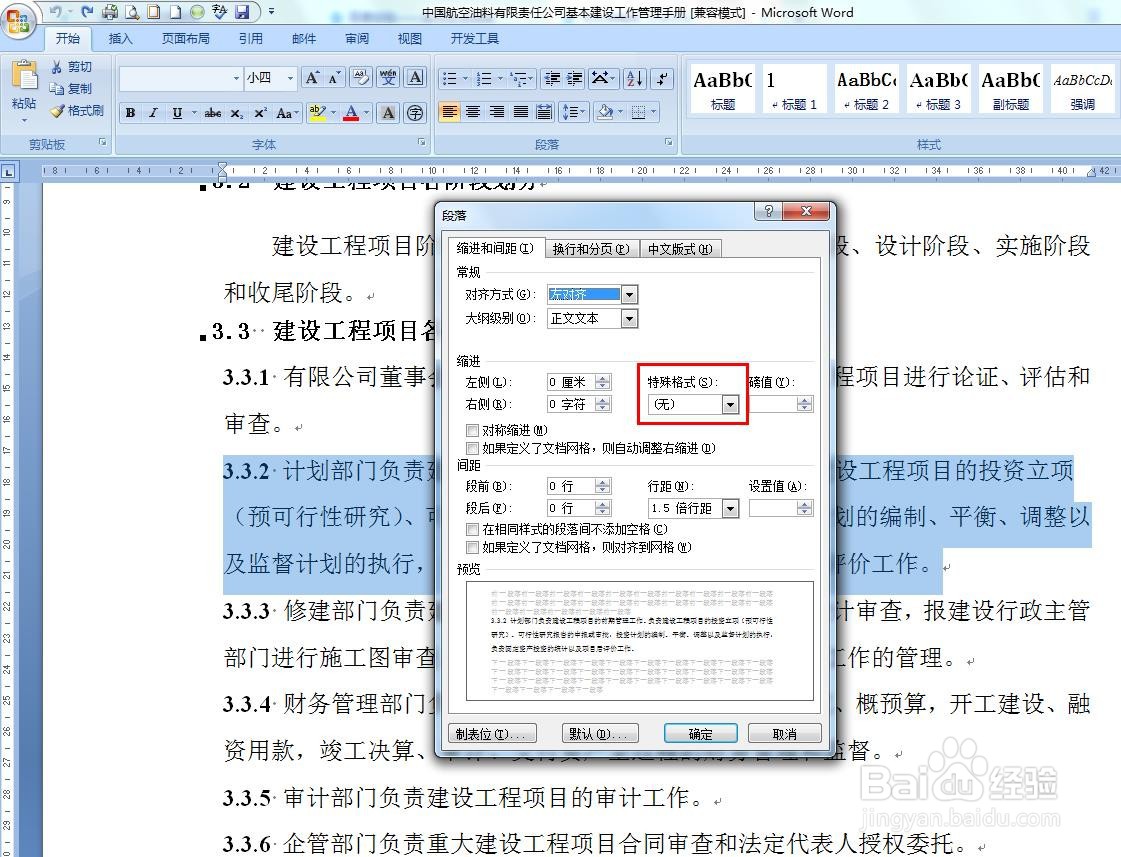The height and width of the screenshot is (857, 1121).
Task: Click the 制表位 (Tabs) button
Action: (x=492, y=733)
